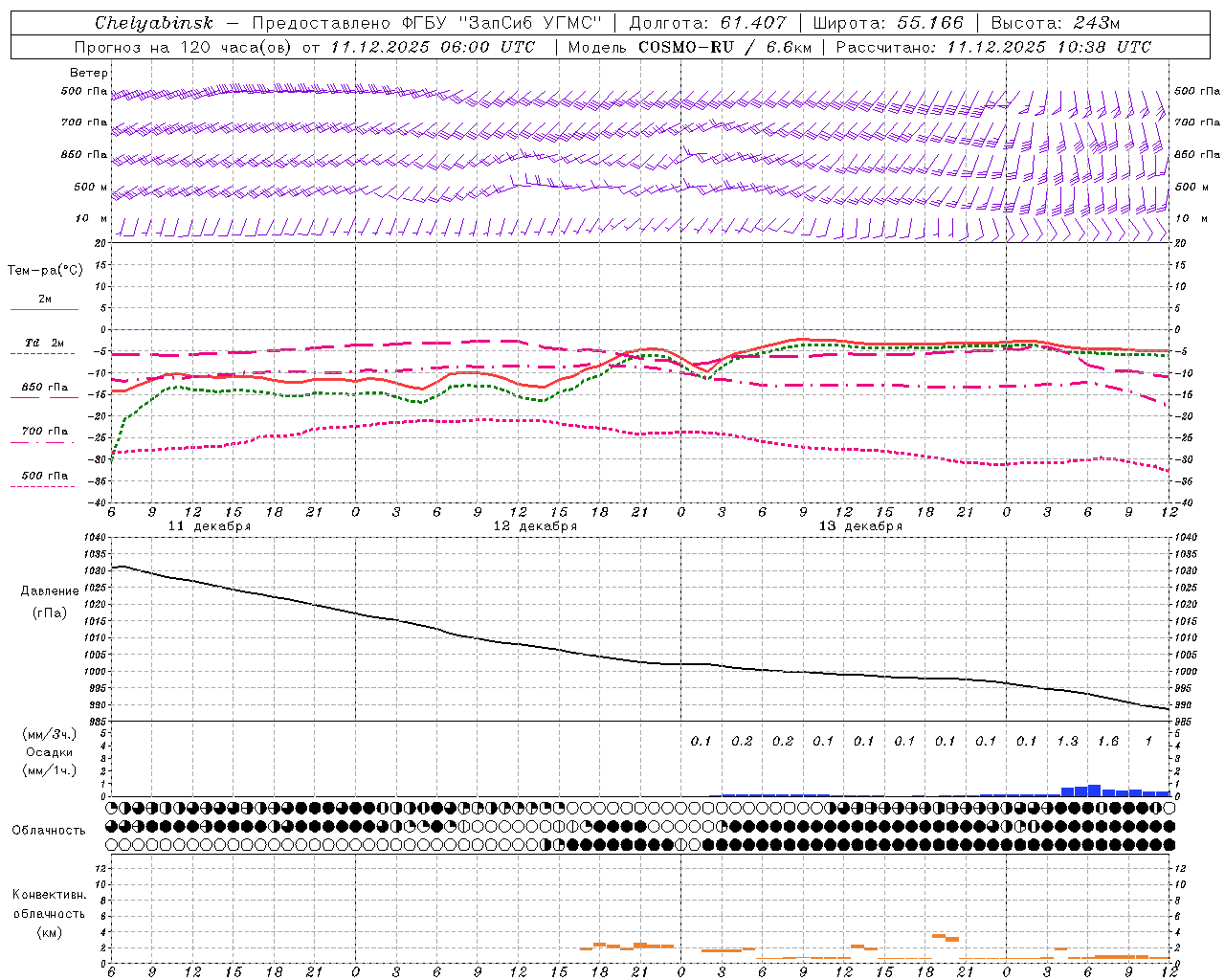Click the Облачность row label
The image size is (1225, 980).
pyautogui.click(x=49, y=831)
